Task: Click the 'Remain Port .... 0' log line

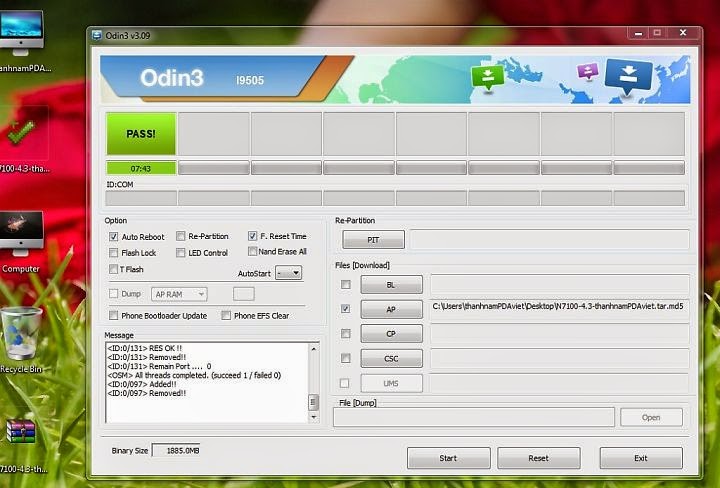Action: point(159,366)
